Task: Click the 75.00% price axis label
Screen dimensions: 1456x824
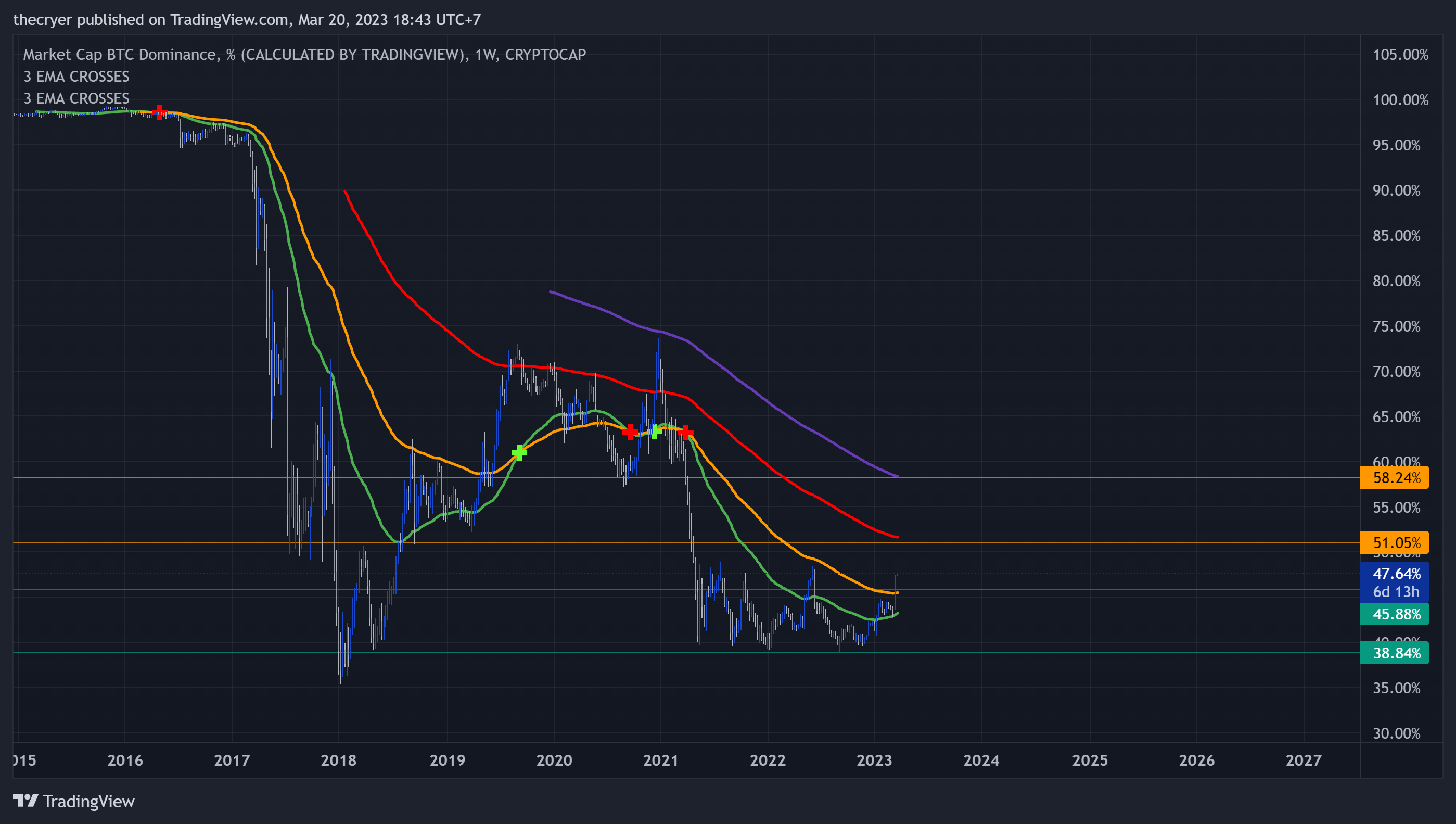Action: pos(1396,326)
